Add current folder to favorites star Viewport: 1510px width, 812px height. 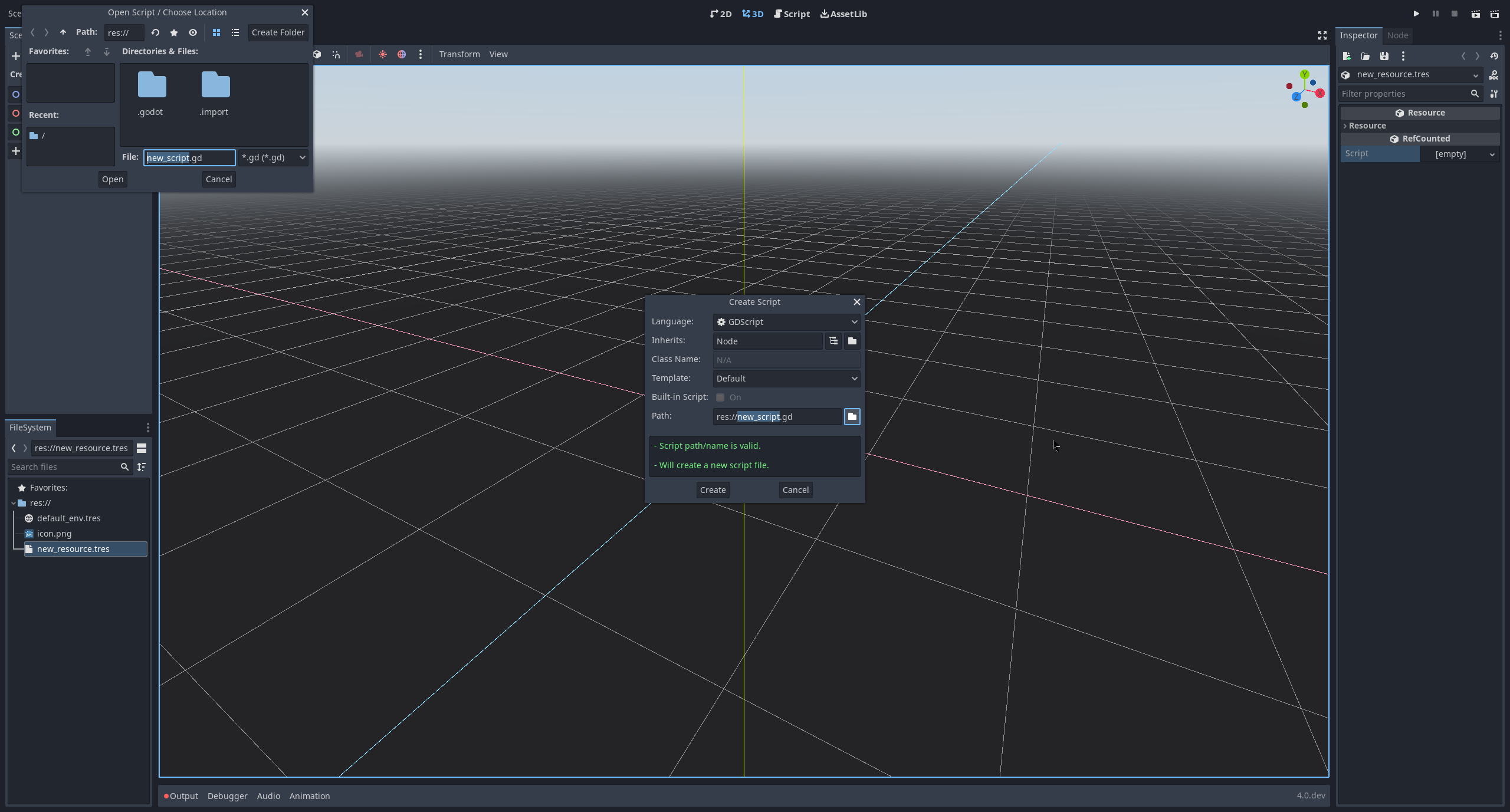(174, 32)
